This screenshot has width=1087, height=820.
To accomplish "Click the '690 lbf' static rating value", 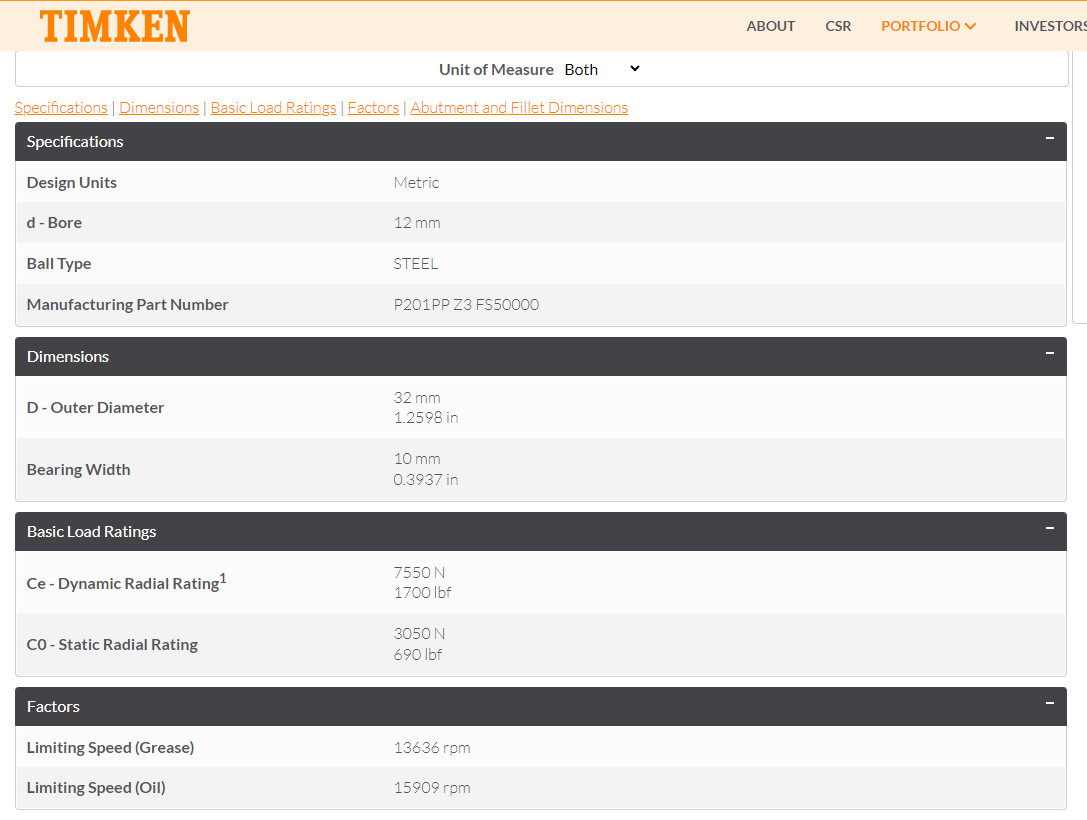I will point(417,654).
